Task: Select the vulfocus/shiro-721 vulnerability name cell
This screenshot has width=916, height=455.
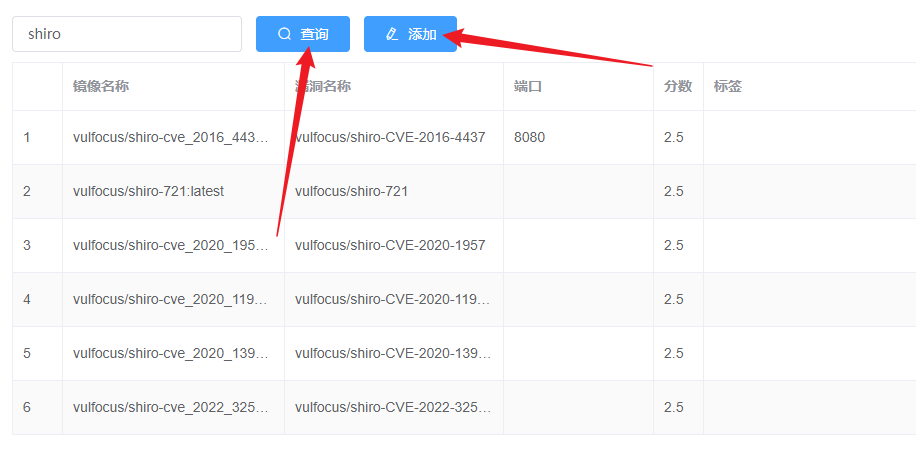Action: [351, 191]
